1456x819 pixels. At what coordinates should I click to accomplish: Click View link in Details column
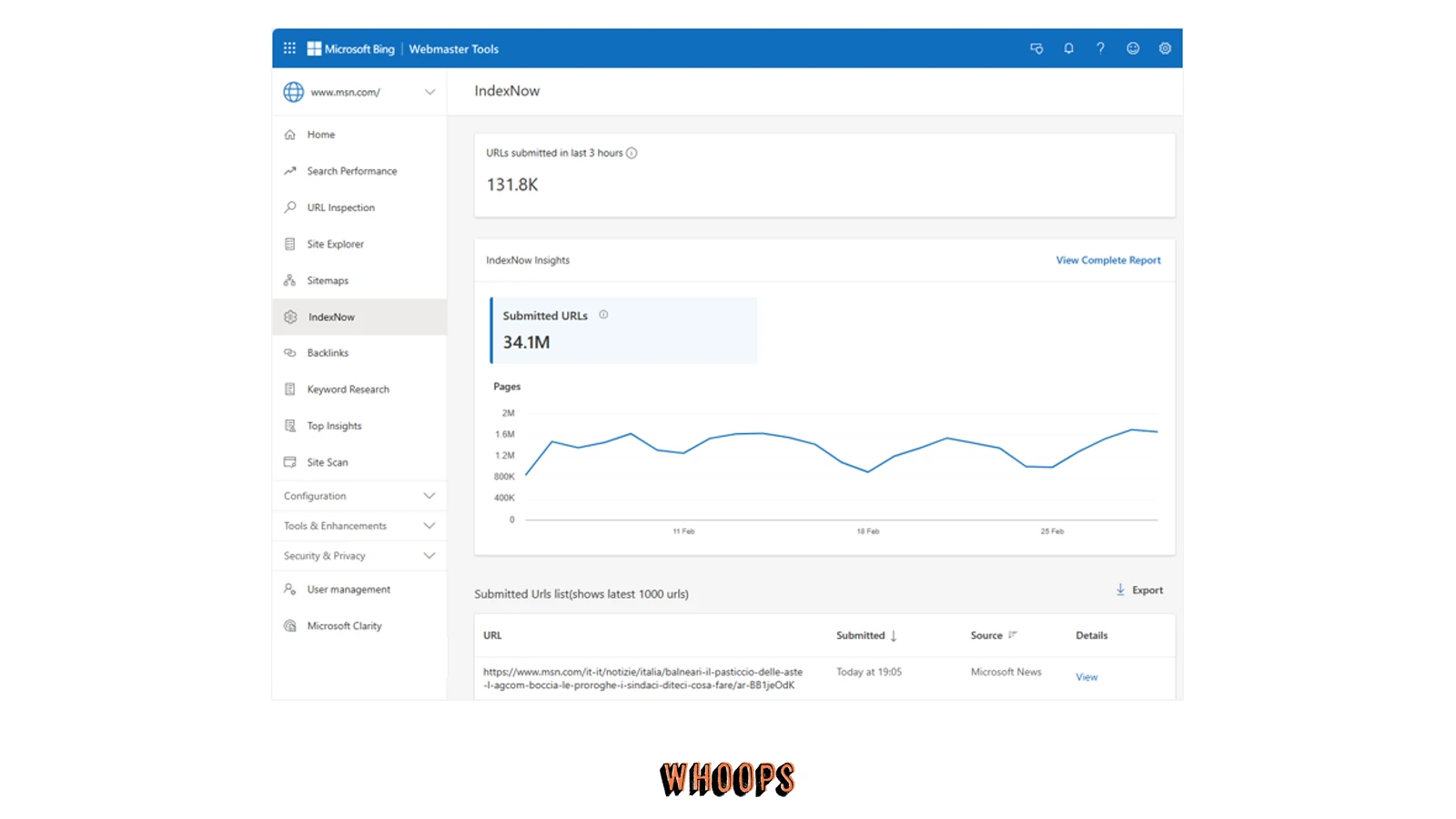click(x=1087, y=677)
